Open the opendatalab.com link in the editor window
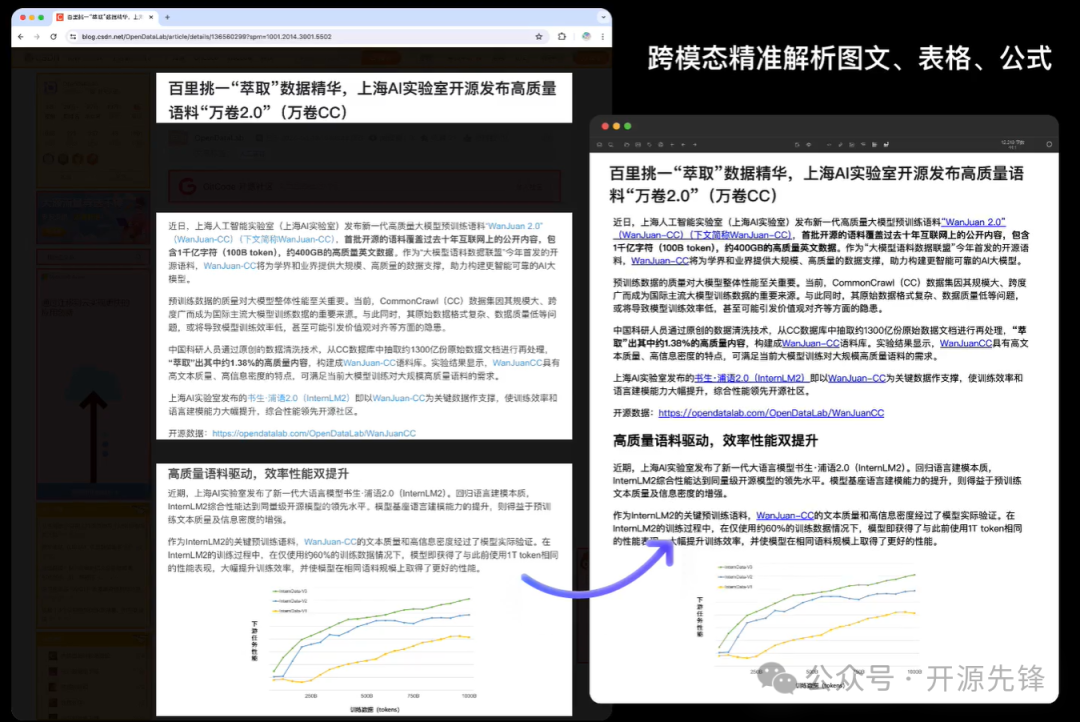Image resolution: width=1080 pixels, height=722 pixels. tap(771, 413)
